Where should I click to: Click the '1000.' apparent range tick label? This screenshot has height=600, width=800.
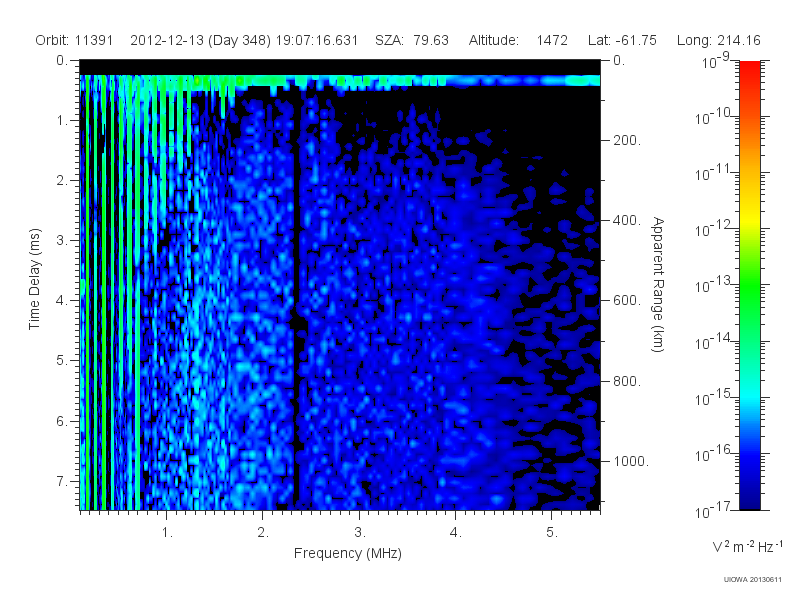point(631,461)
